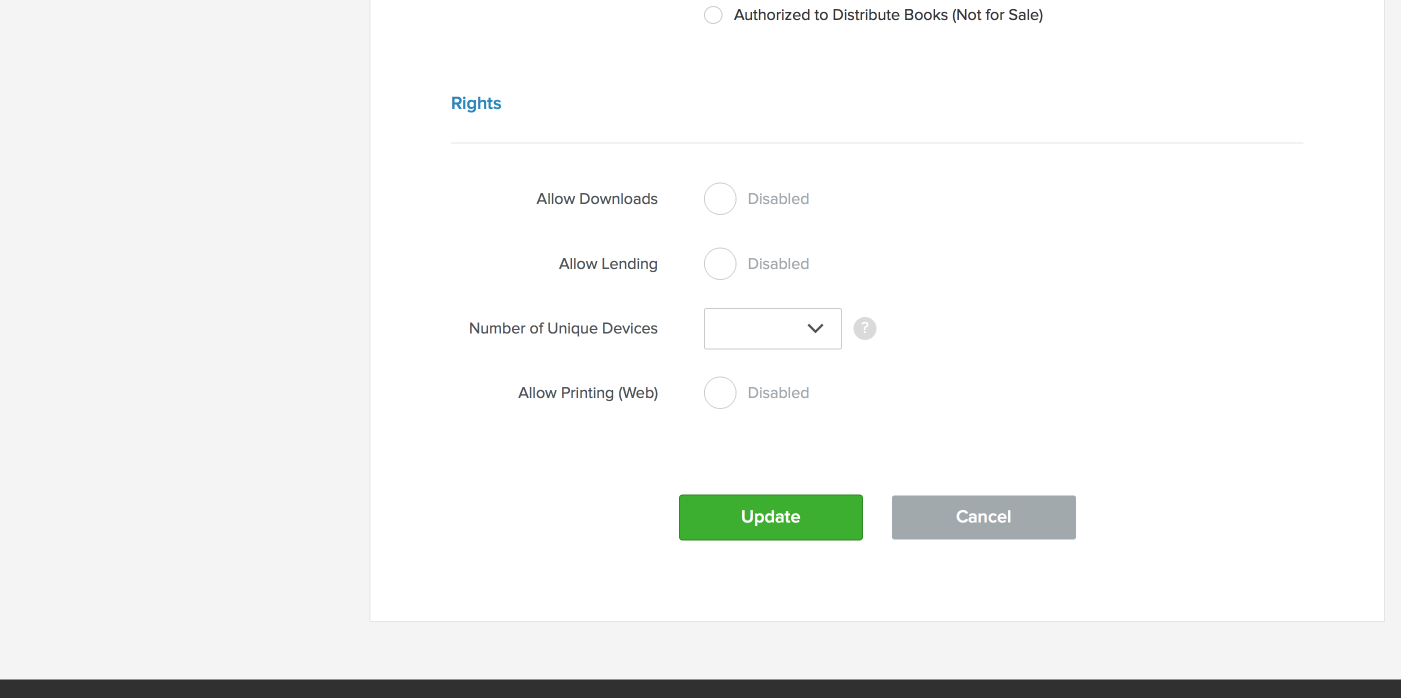Click the divider line below Rights heading
This screenshot has width=1401, height=698.
tap(876, 143)
